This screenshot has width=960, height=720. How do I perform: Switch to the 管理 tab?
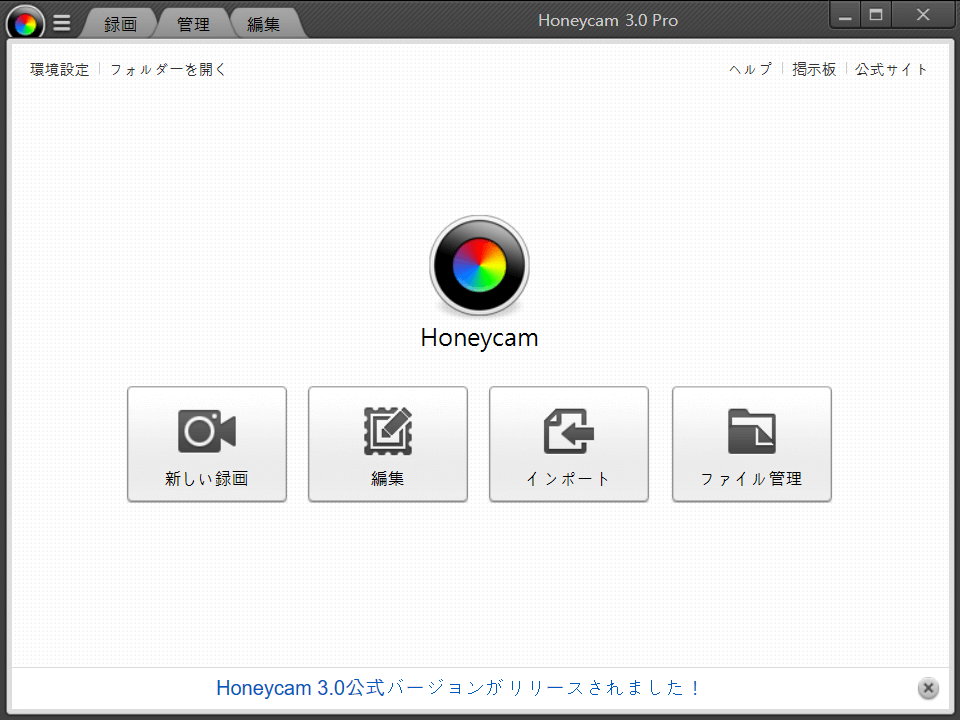point(192,23)
